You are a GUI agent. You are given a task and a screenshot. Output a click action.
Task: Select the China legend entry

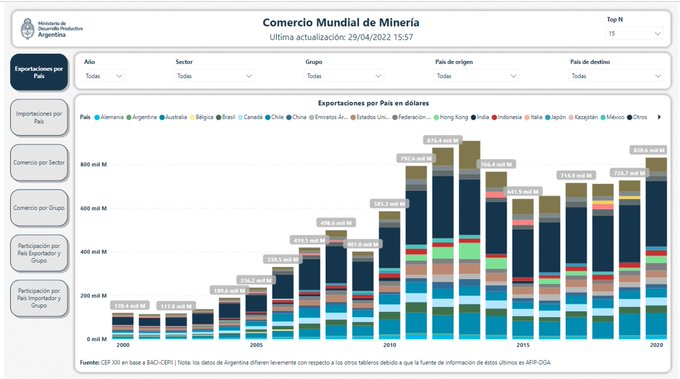(296, 117)
